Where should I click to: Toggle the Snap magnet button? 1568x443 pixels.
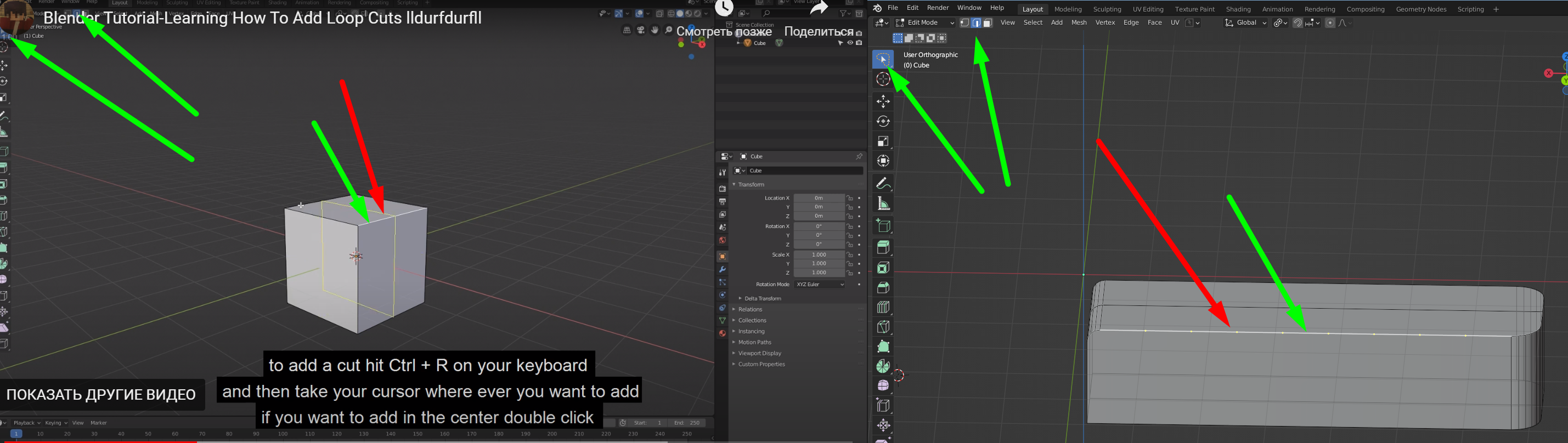1298,23
